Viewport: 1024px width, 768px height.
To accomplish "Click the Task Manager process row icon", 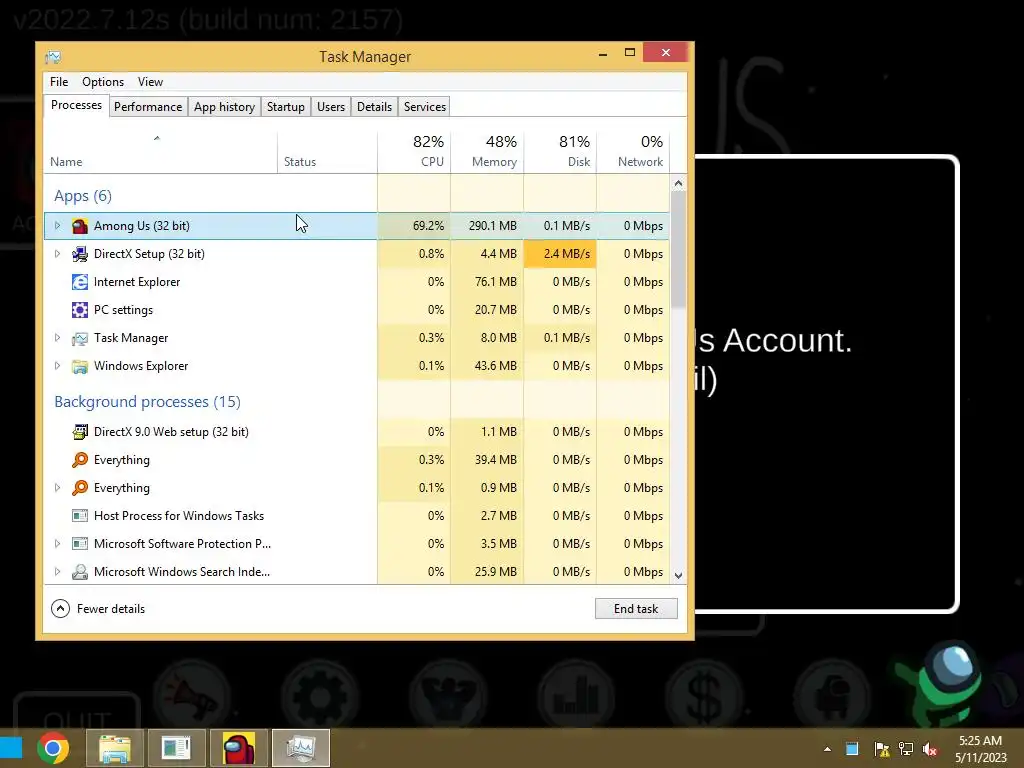I will [80, 338].
